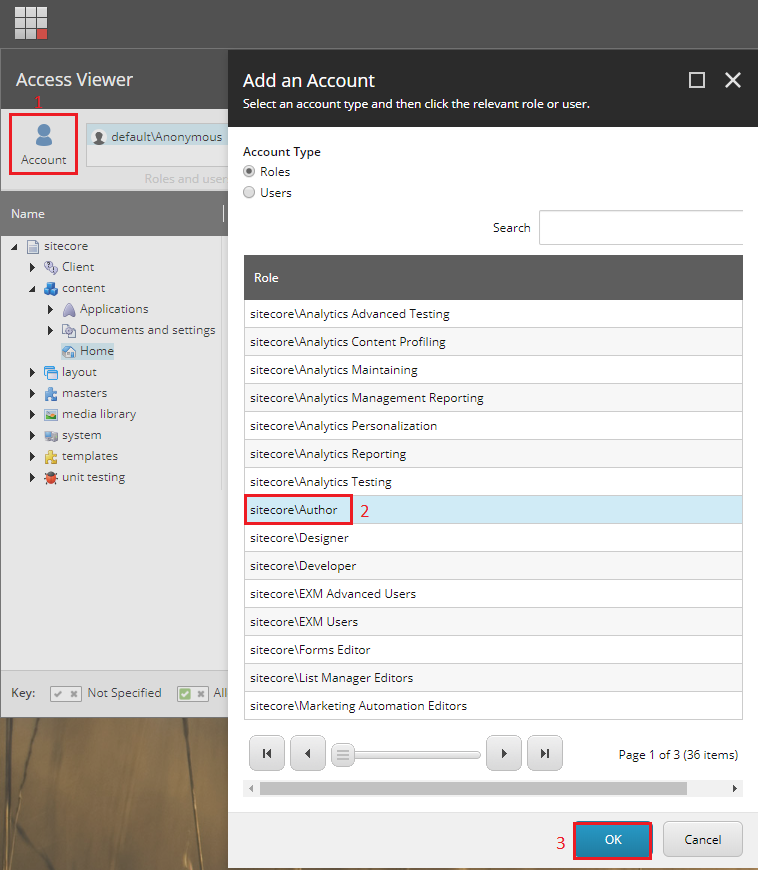This screenshot has height=870, width=758.
Task: Click the masters node puzzle icon
Action: (51, 393)
